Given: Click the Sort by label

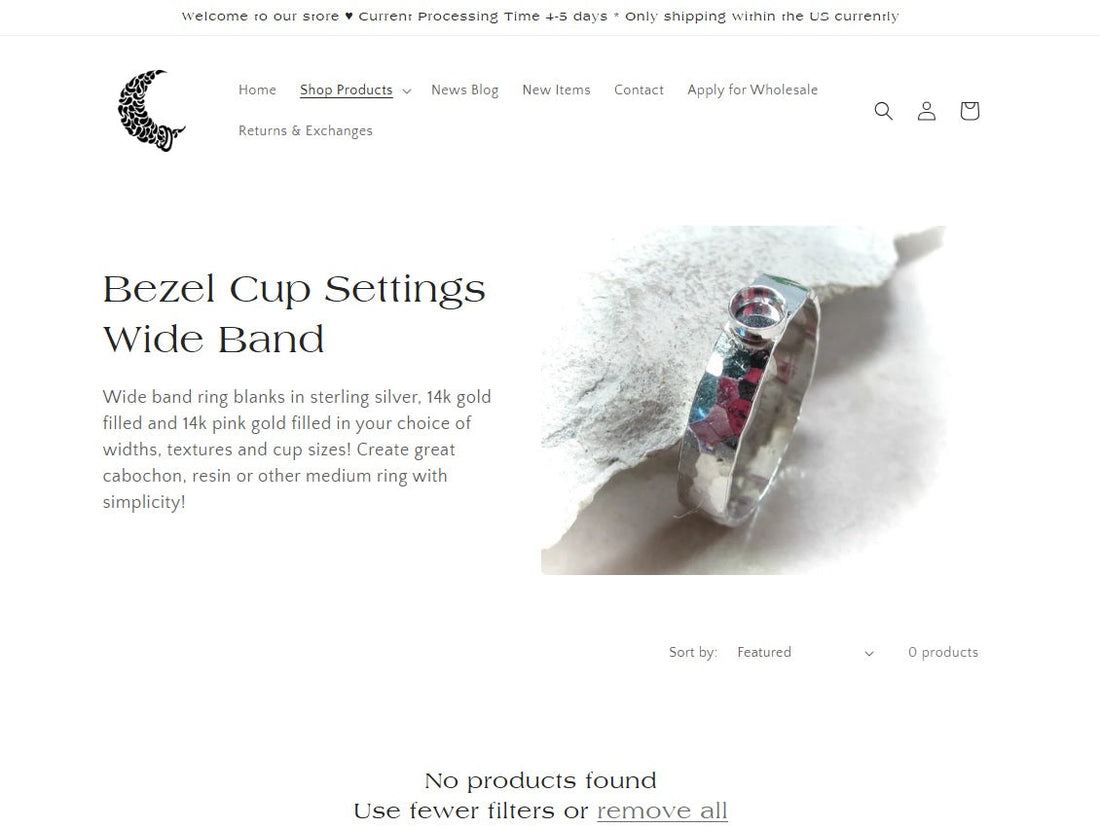Looking at the screenshot, I should [693, 653].
